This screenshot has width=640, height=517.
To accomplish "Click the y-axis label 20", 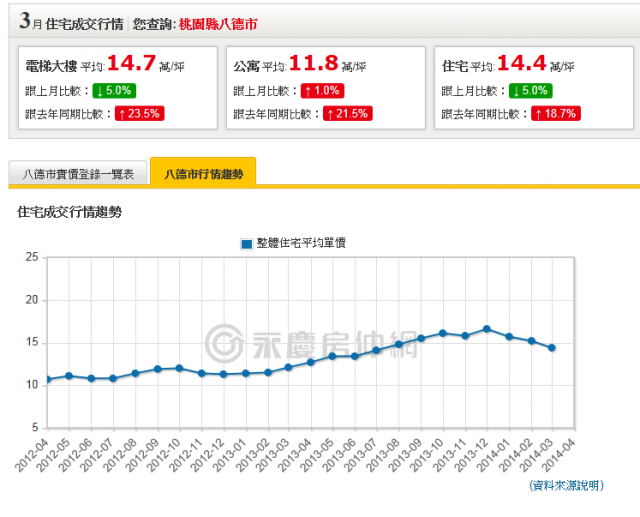I will (x=32, y=300).
